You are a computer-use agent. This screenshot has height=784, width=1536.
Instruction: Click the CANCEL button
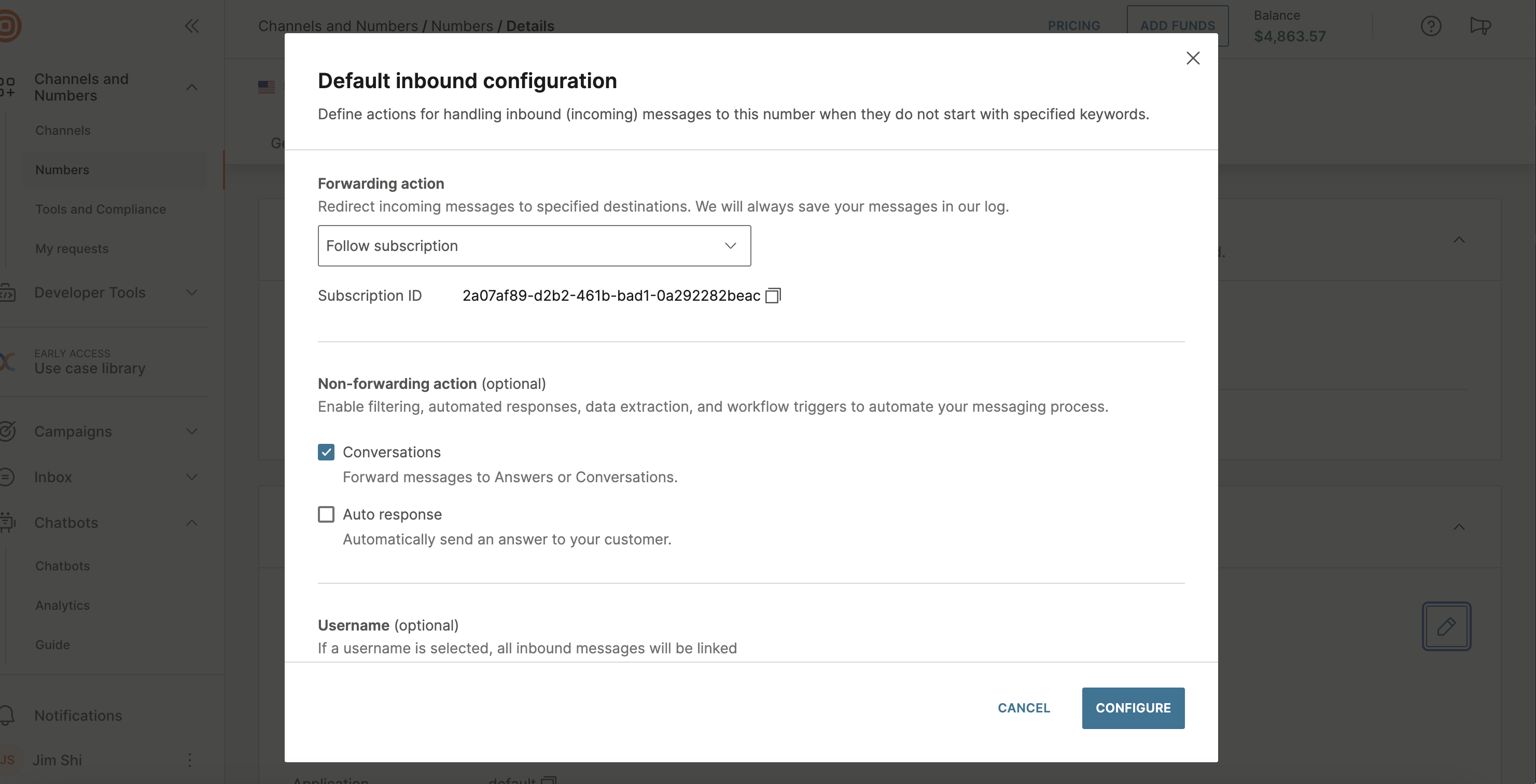click(x=1023, y=708)
